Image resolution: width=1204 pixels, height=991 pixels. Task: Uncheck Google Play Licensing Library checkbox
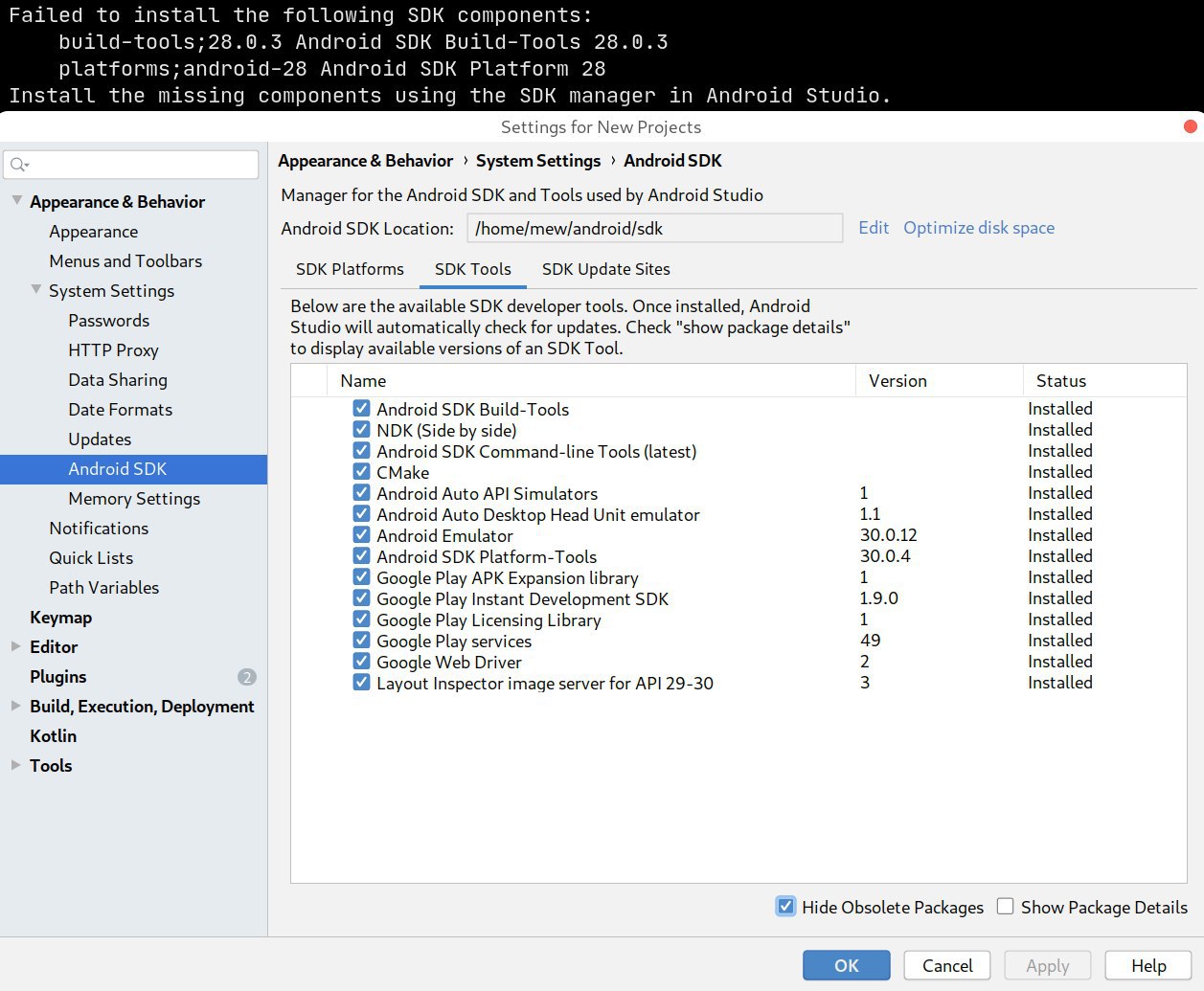click(x=361, y=619)
